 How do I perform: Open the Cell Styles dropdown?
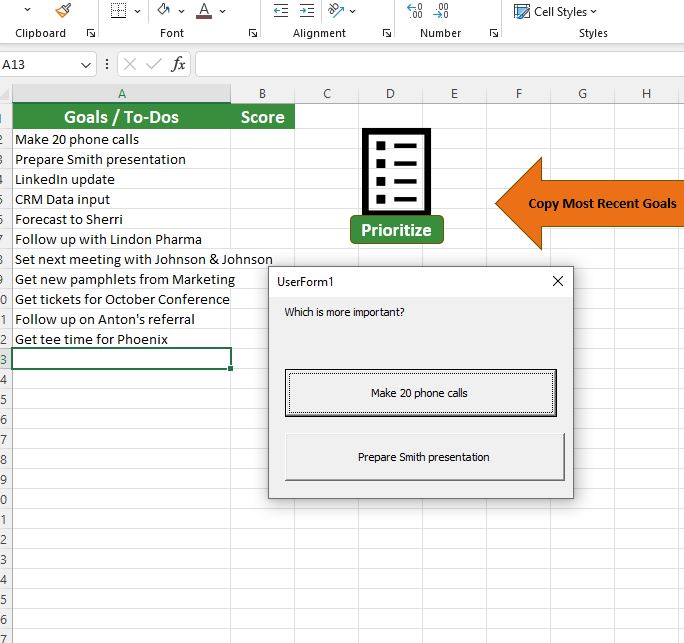tap(555, 11)
